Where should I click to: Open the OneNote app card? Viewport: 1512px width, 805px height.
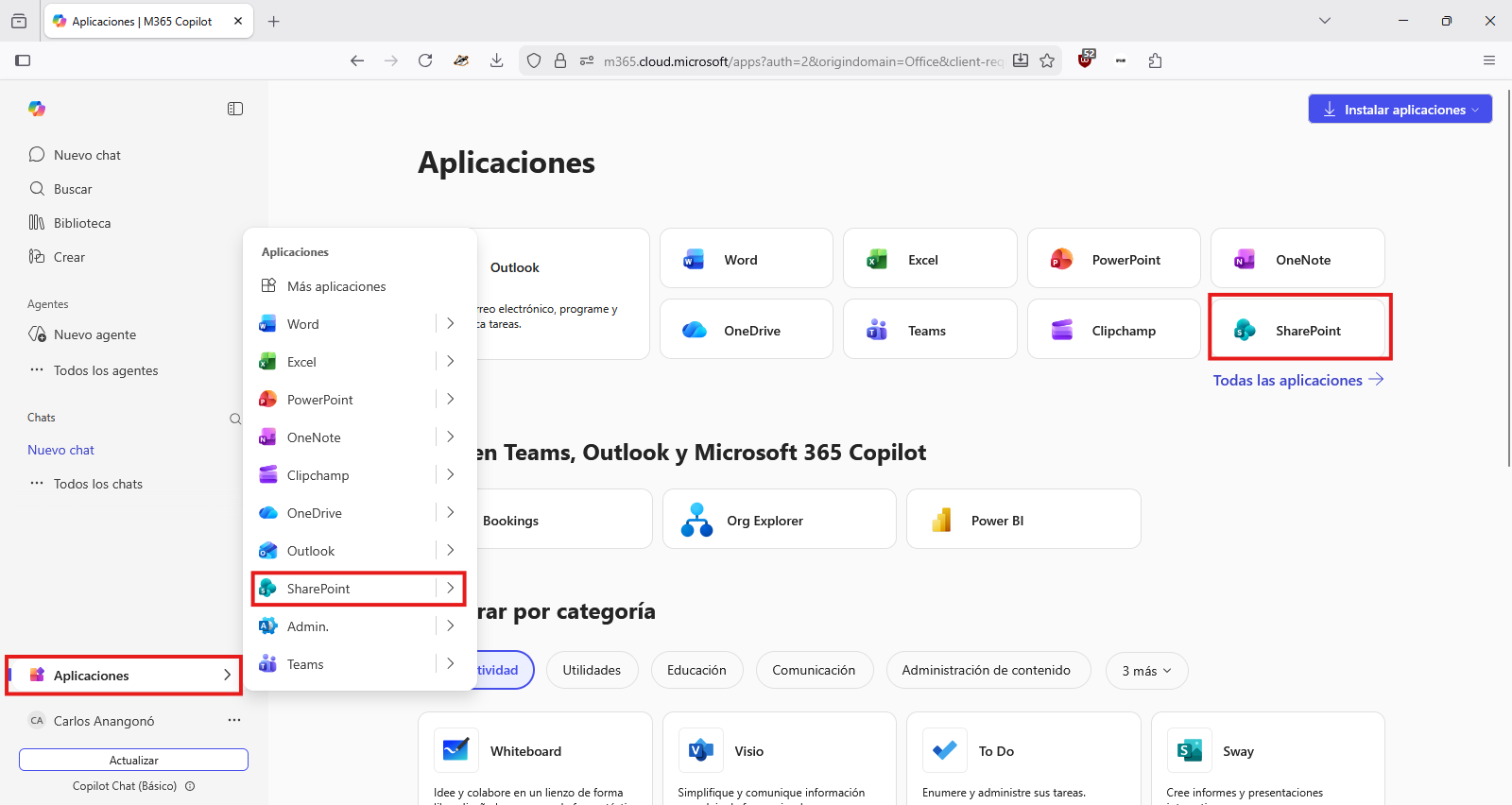1297,259
